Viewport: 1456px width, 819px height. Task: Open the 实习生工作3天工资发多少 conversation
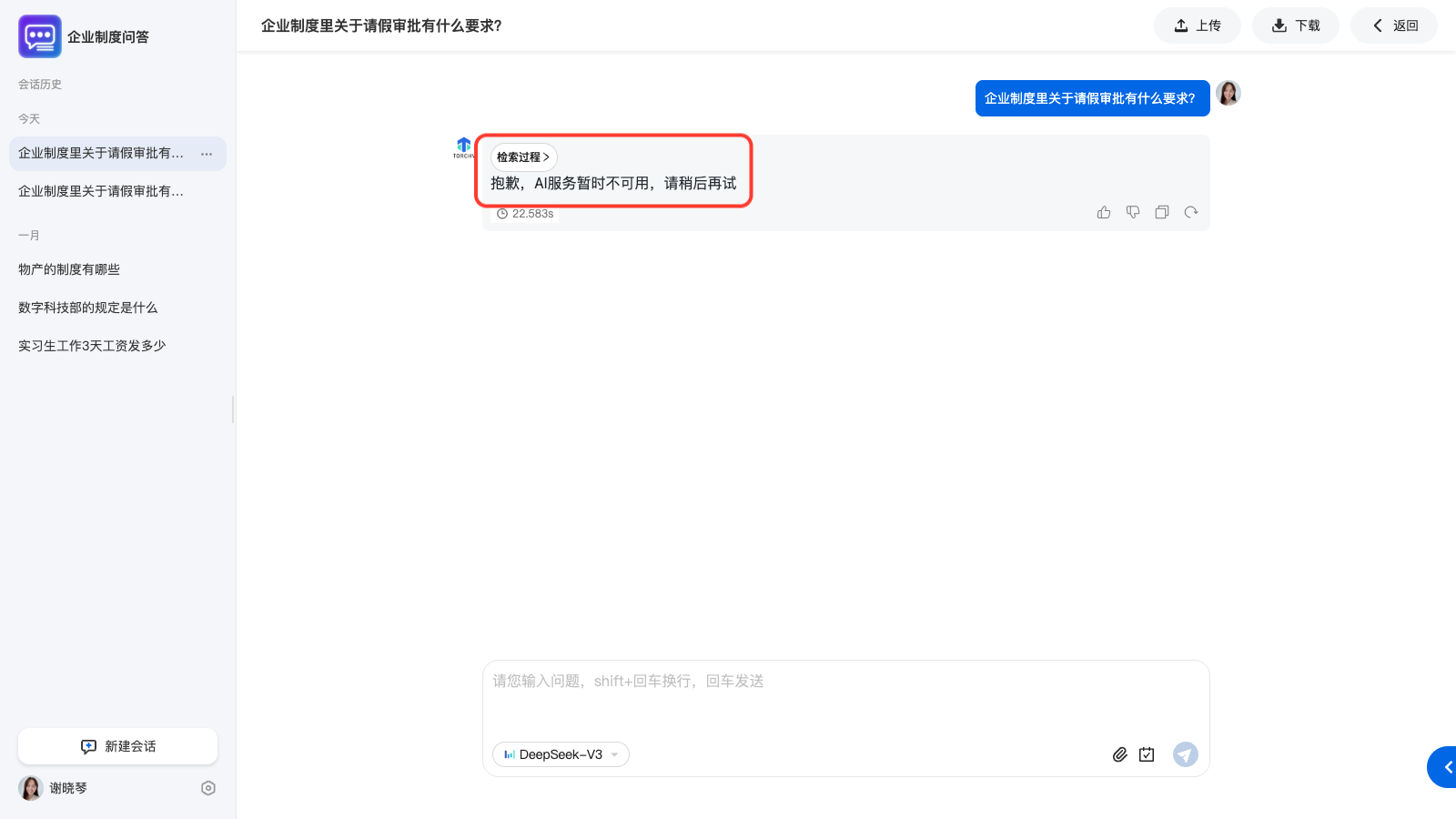(92, 346)
